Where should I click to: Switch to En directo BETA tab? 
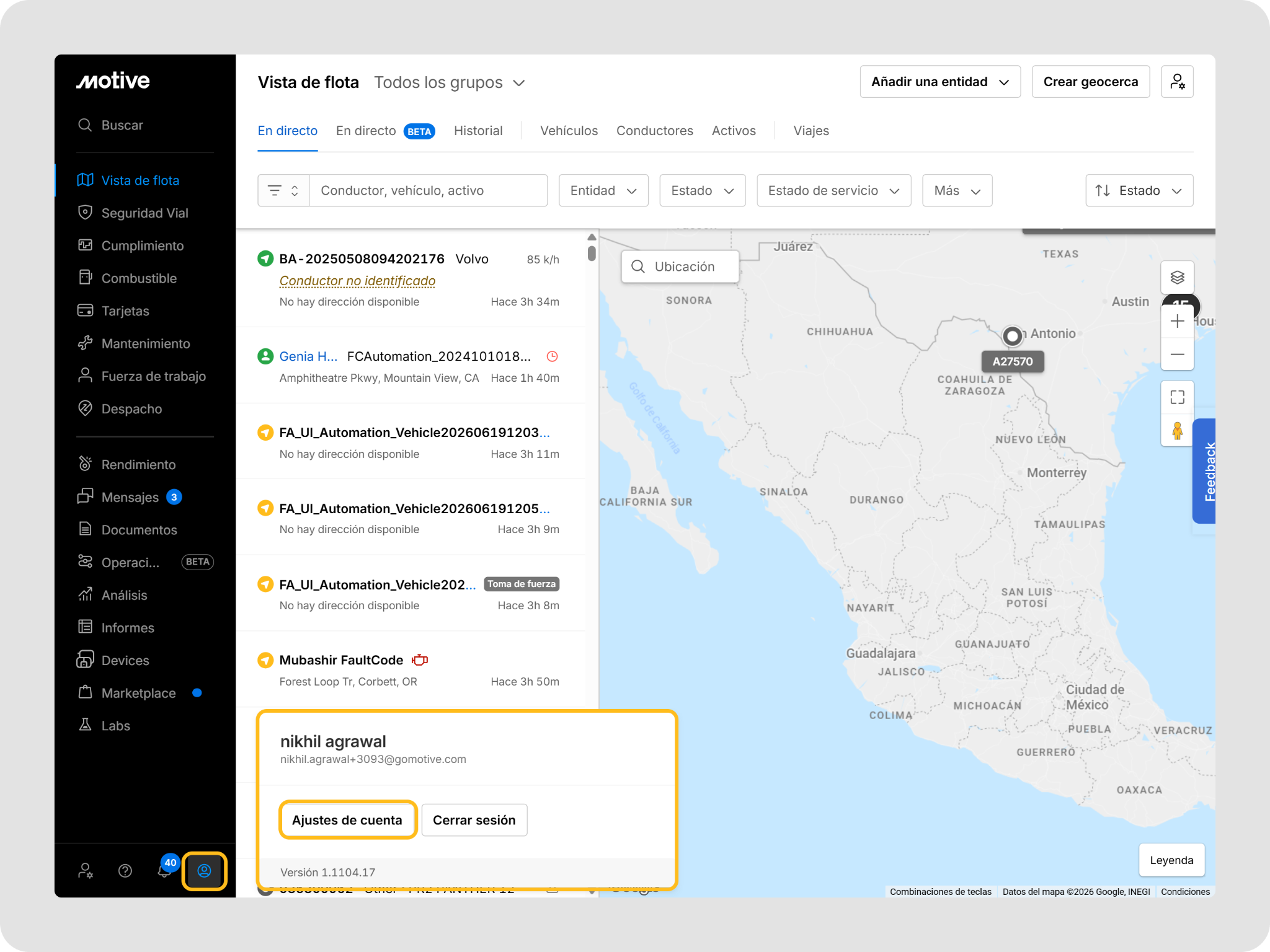pyautogui.click(x=386, y=131)
